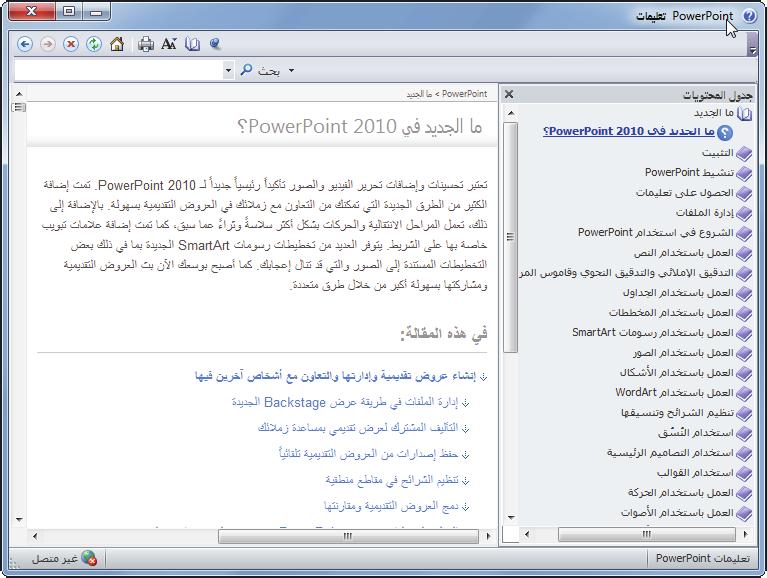This screenshot has height=578, width=767.
Task: Open the ما الجديد في PowerPoint 2010 topic
Action: [x=629, y=132]
